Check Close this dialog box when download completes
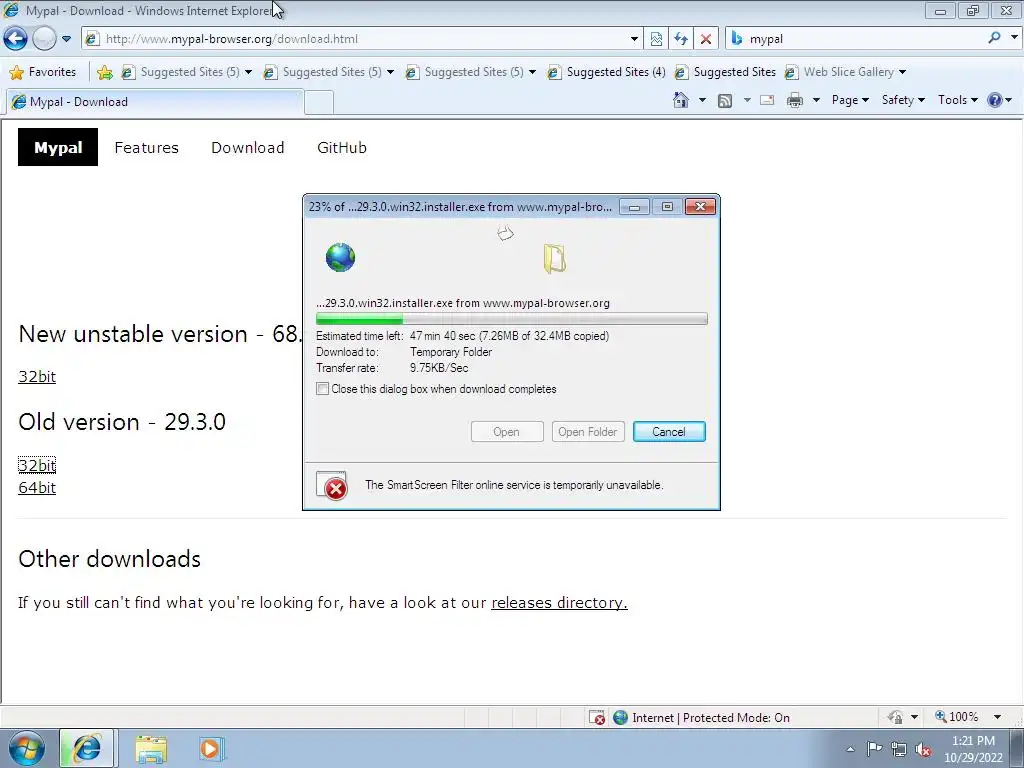 coord(323,389)
